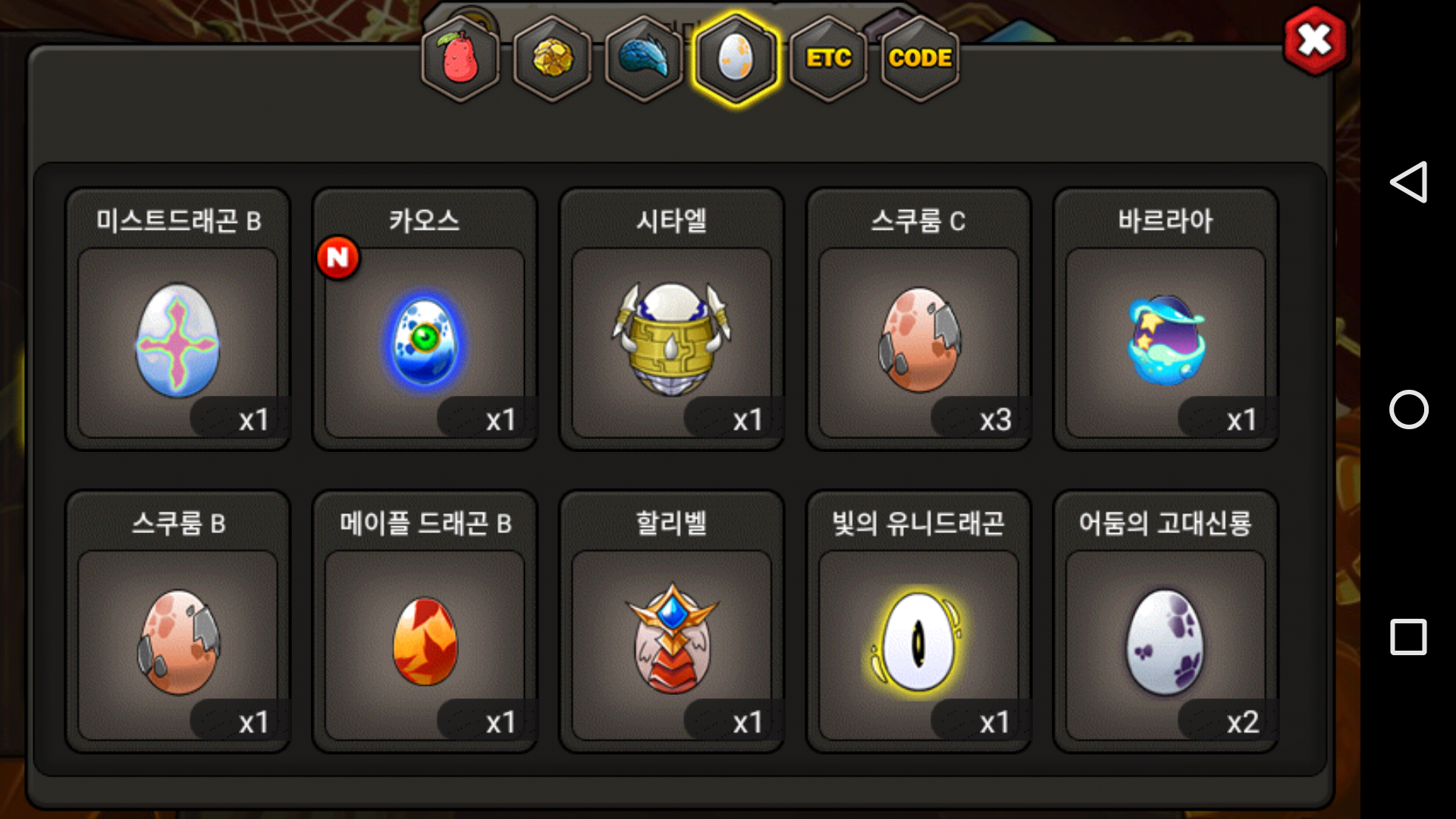
Task: Switch to the gold nugget tab
Action: pyautogui.click(x=553, y=58)
